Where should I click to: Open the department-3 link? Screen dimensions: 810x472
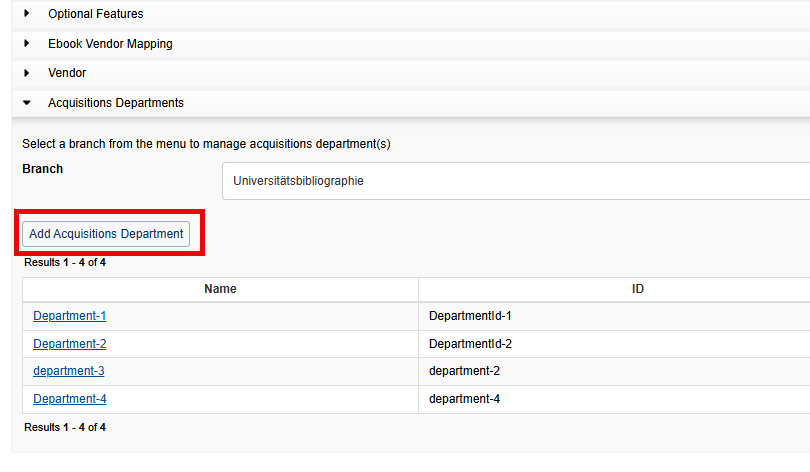[68, 371]
